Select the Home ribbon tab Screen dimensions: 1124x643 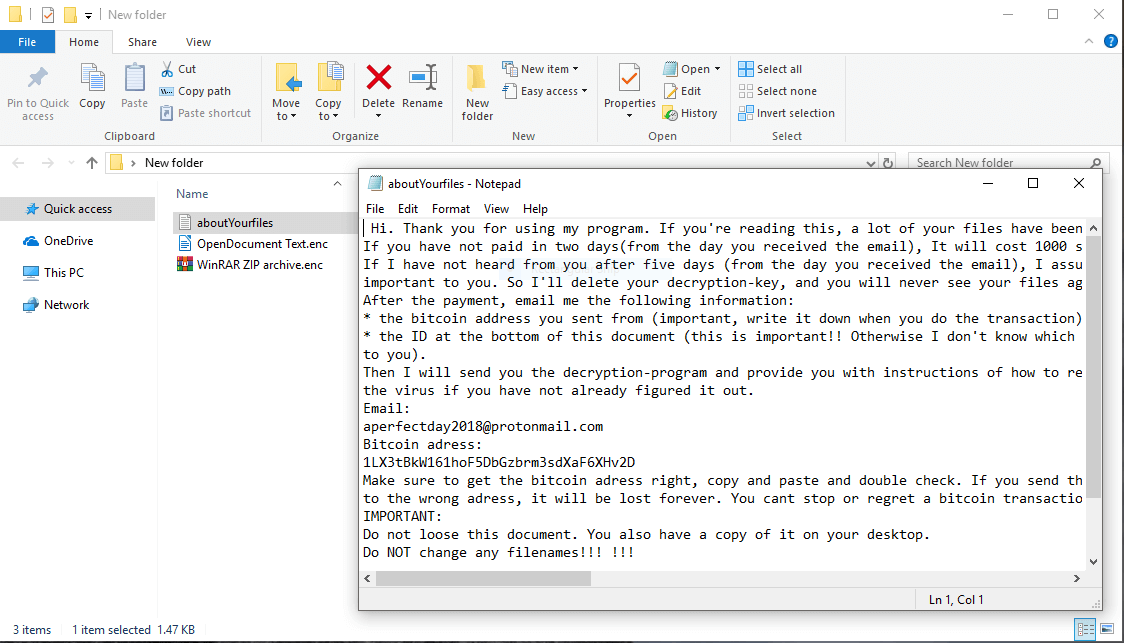84,42
